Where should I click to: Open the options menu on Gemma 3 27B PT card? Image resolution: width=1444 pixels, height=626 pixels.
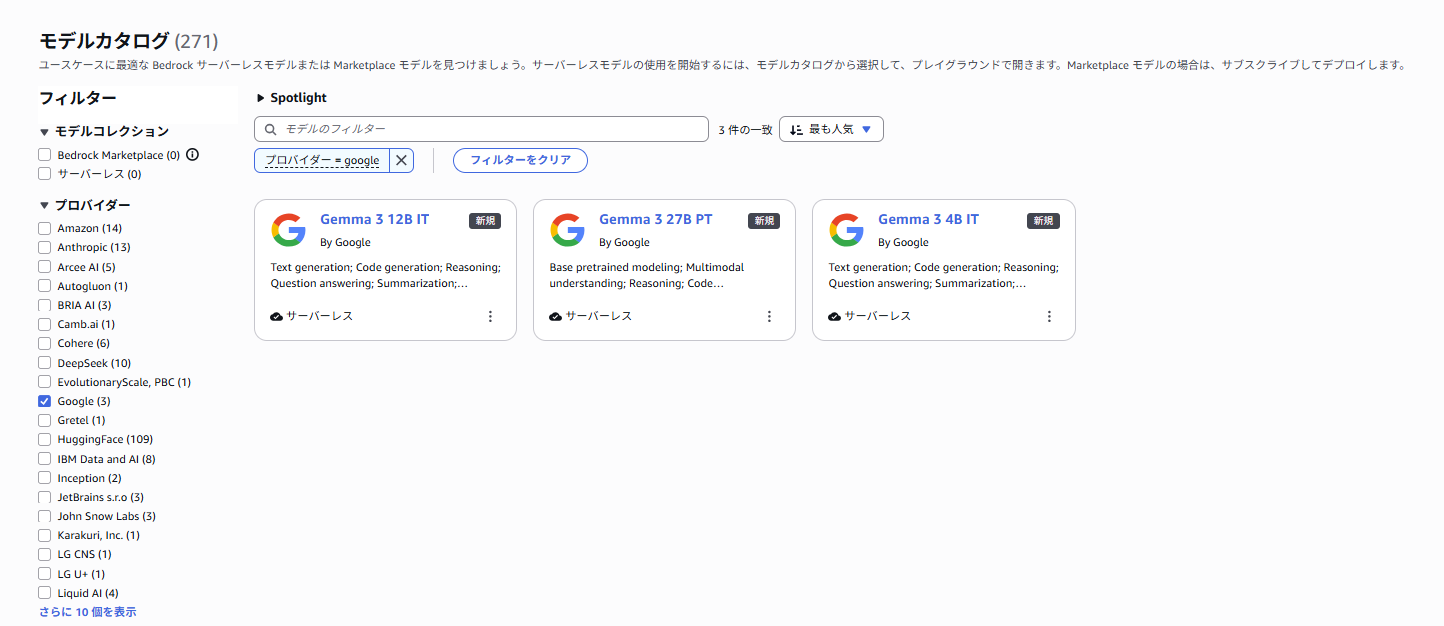tap(769, 315)
